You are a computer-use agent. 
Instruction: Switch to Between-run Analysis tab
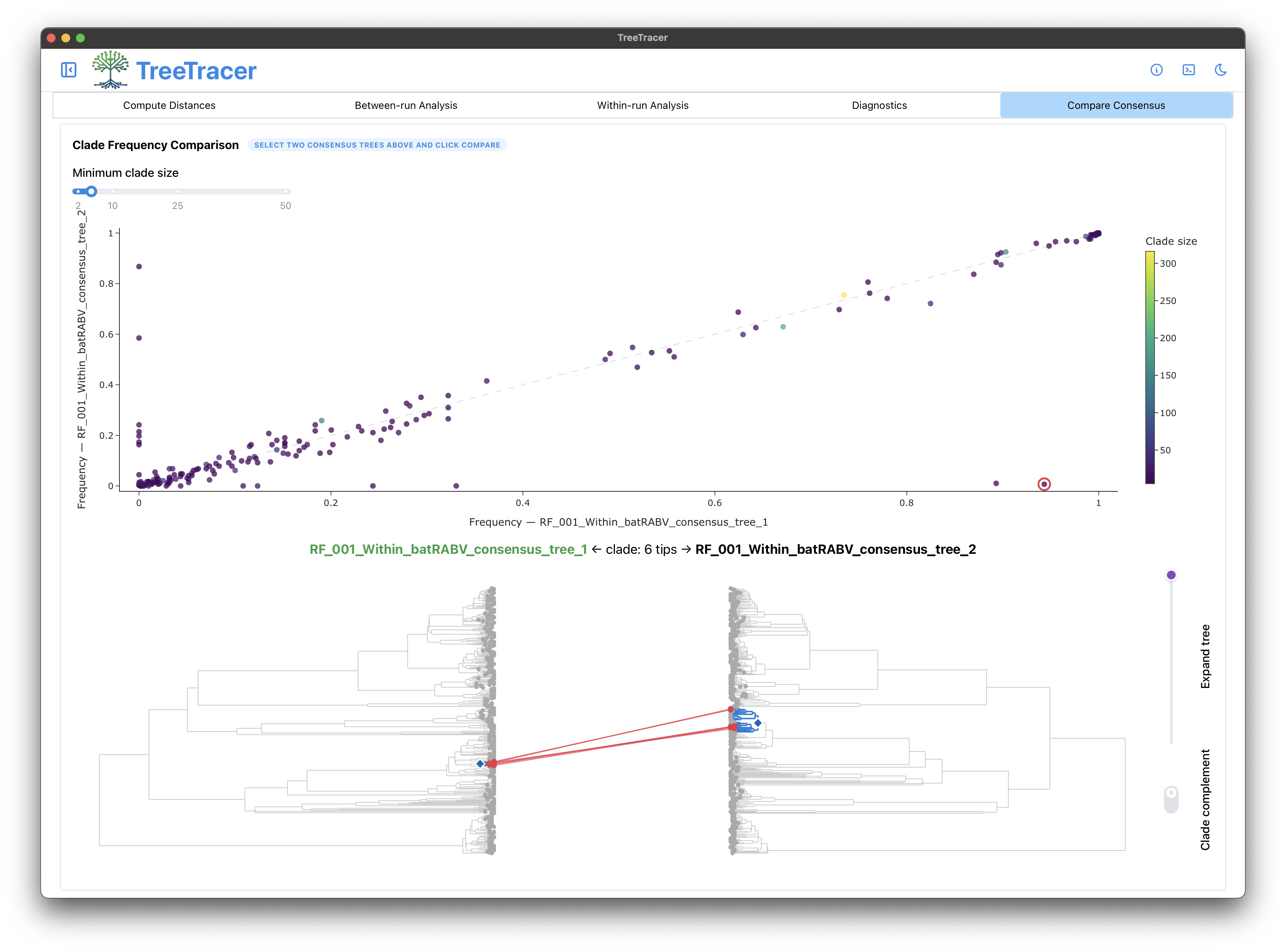coord(406,106)
